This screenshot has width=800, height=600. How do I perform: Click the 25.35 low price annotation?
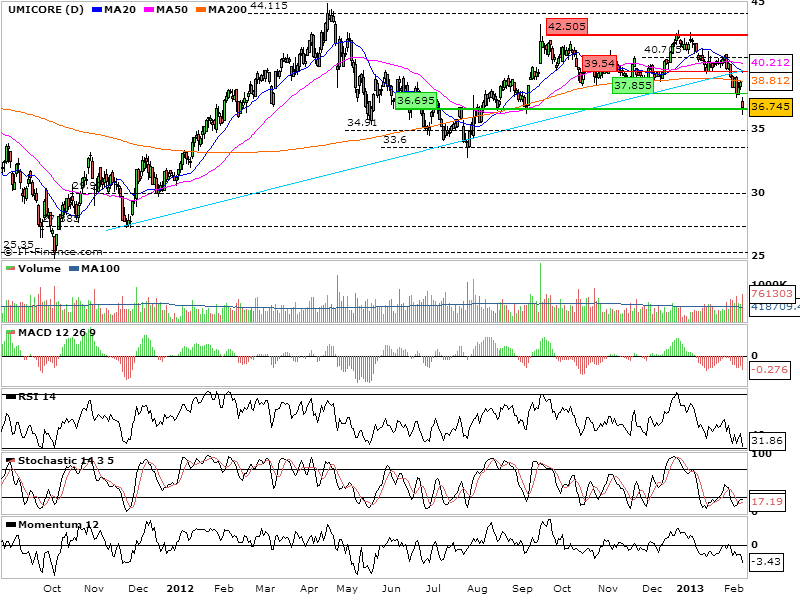tap(18, 245)
